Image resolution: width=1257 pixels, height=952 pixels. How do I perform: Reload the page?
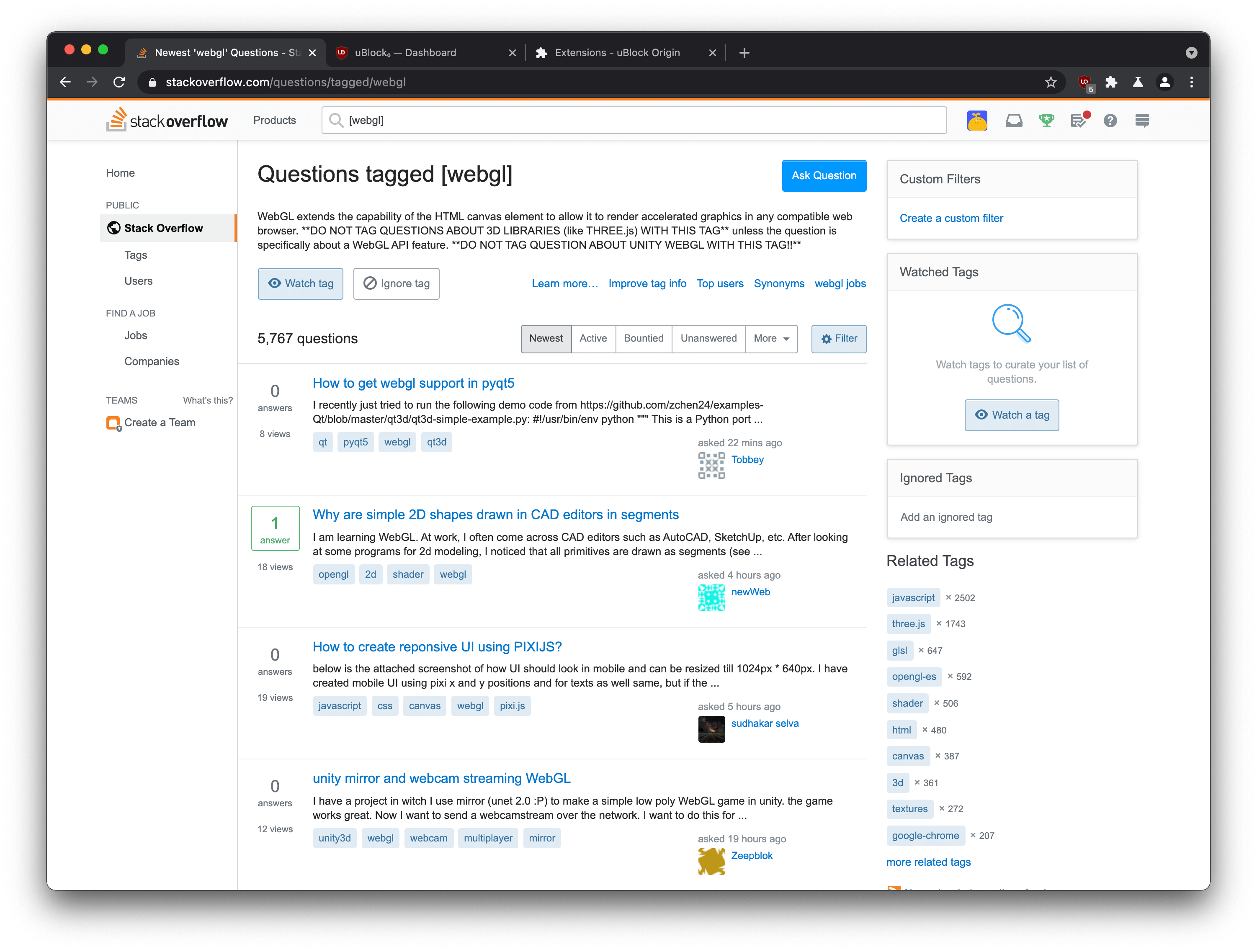(x=119, y=82)
